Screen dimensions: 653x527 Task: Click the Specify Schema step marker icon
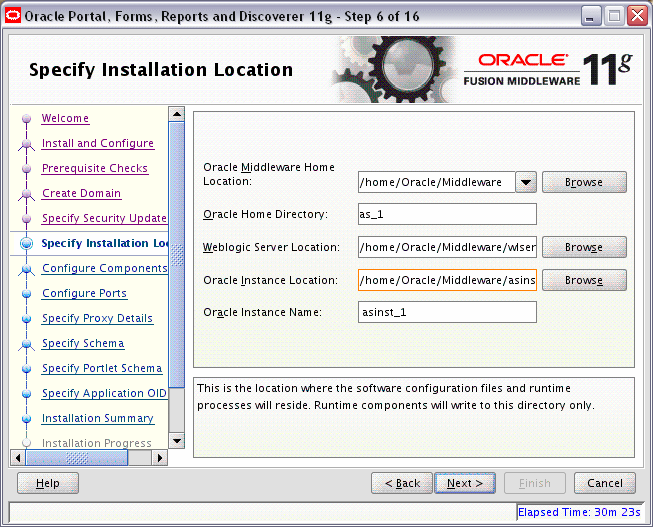tap(27, 344)
